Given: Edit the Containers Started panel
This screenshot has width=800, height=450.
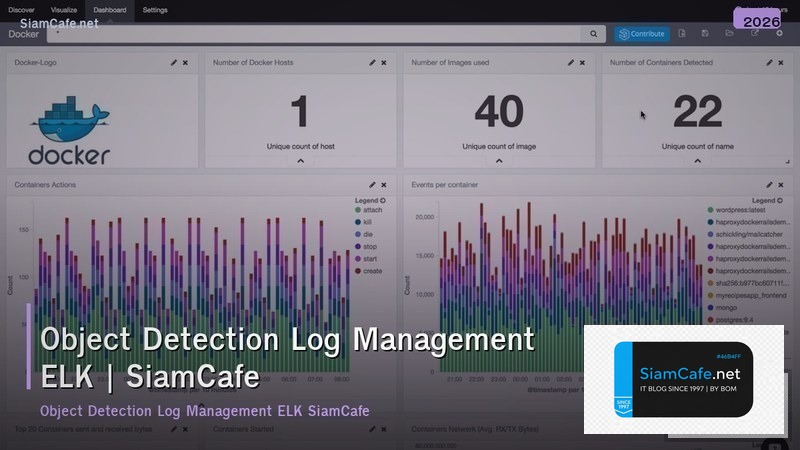Looking at the screenshot, I should click(x=372, y=430).
